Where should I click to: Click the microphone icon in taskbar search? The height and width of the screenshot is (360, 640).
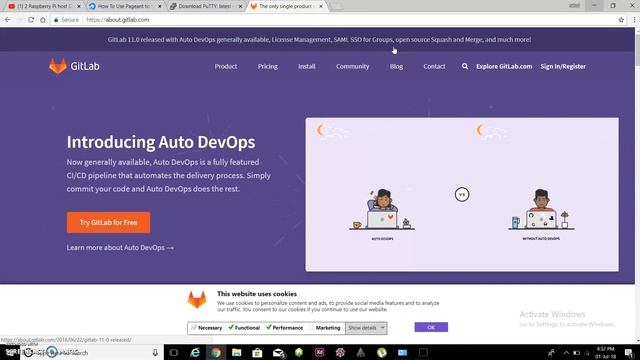[x=155, y=352]
